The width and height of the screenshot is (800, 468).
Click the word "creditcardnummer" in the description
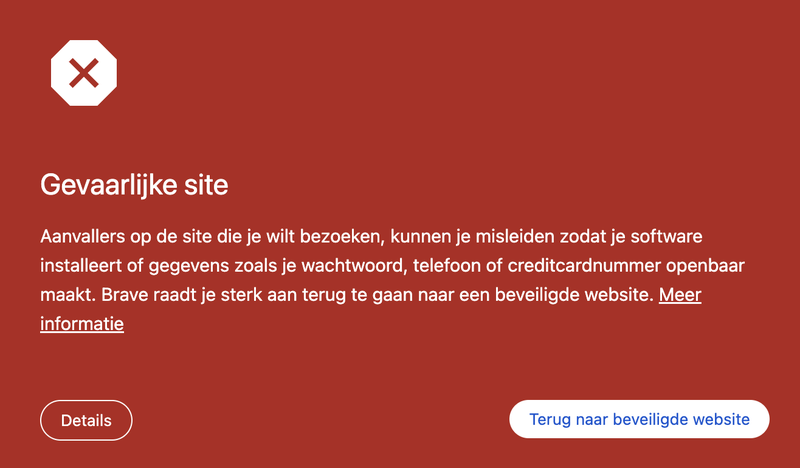(584, 266)
